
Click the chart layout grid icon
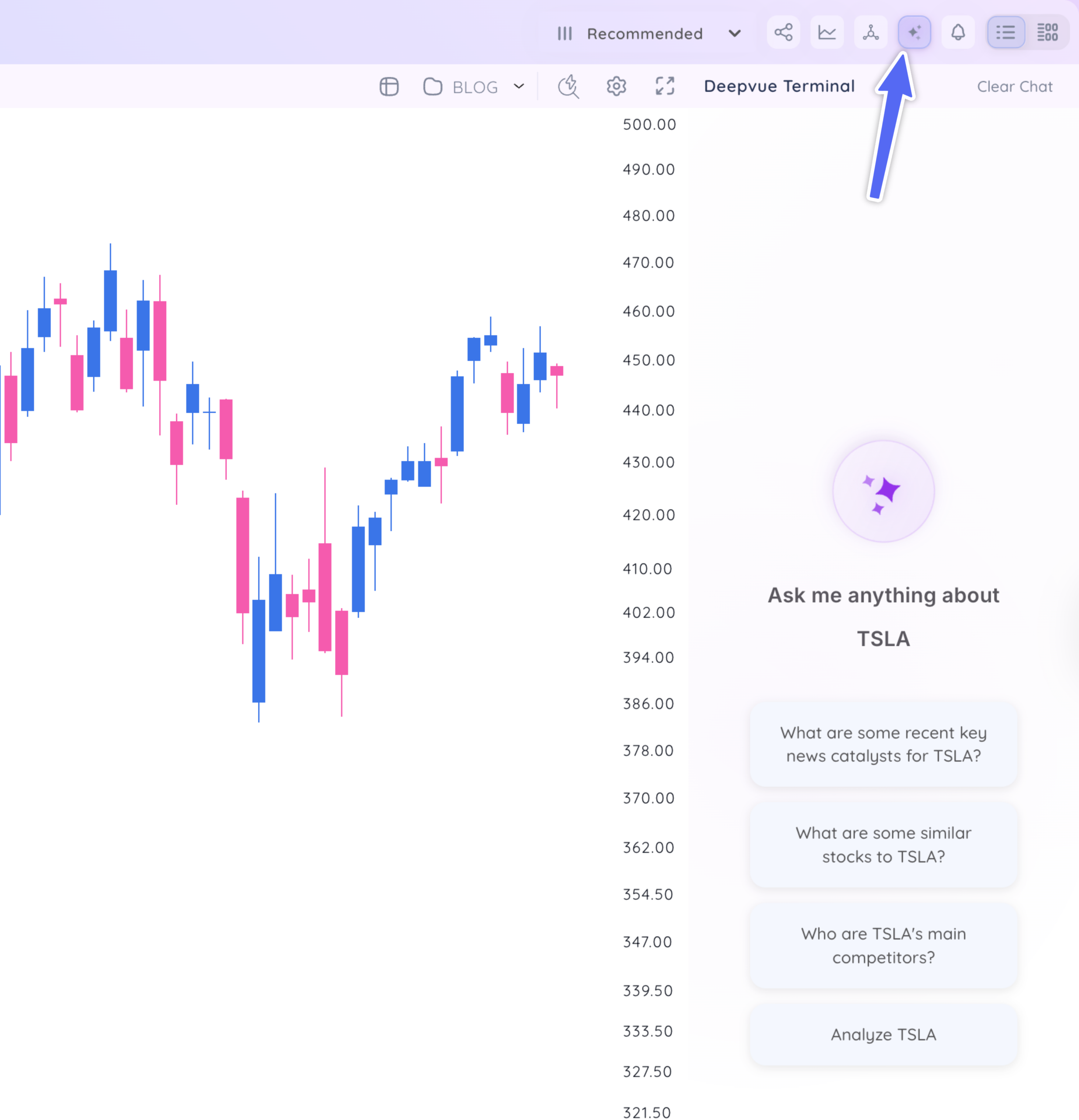click(389, 87)
